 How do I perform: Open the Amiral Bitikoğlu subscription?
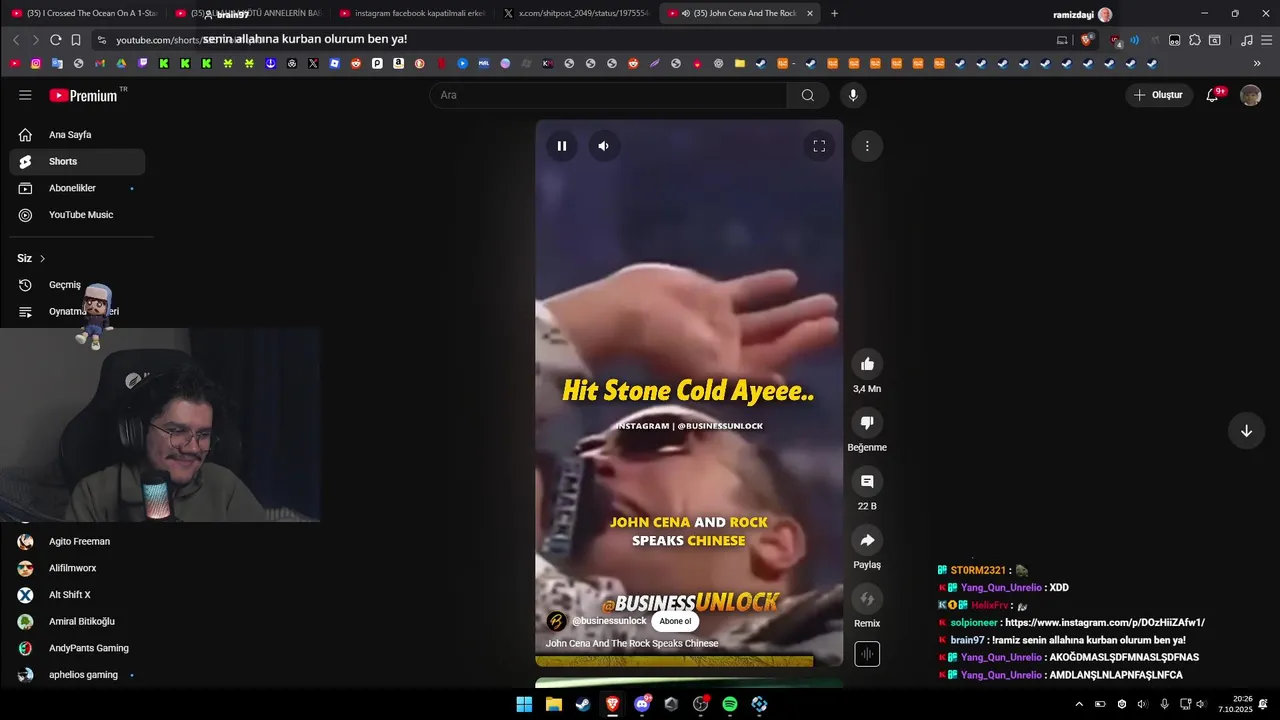(77, 621)
